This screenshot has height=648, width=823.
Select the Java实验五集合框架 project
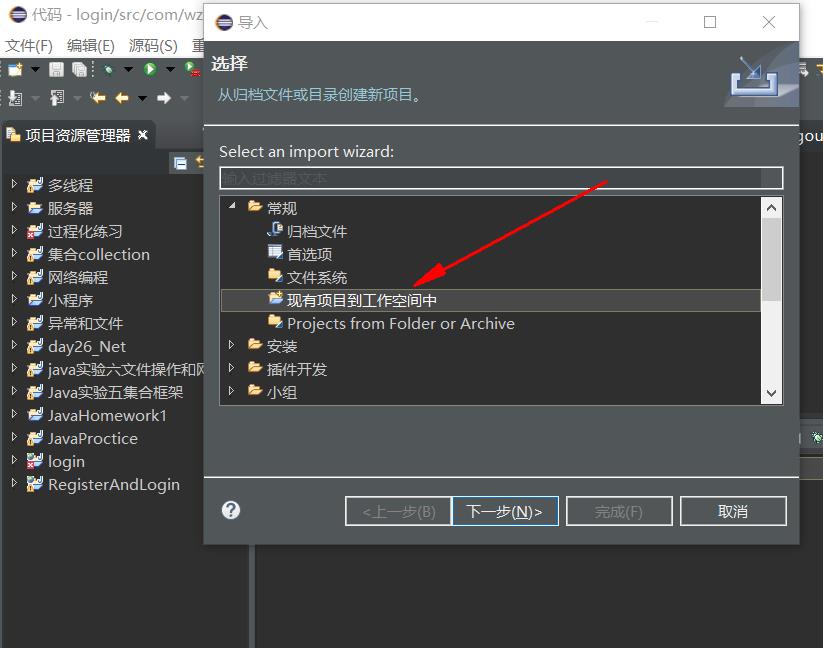click(x=115, y=392)
